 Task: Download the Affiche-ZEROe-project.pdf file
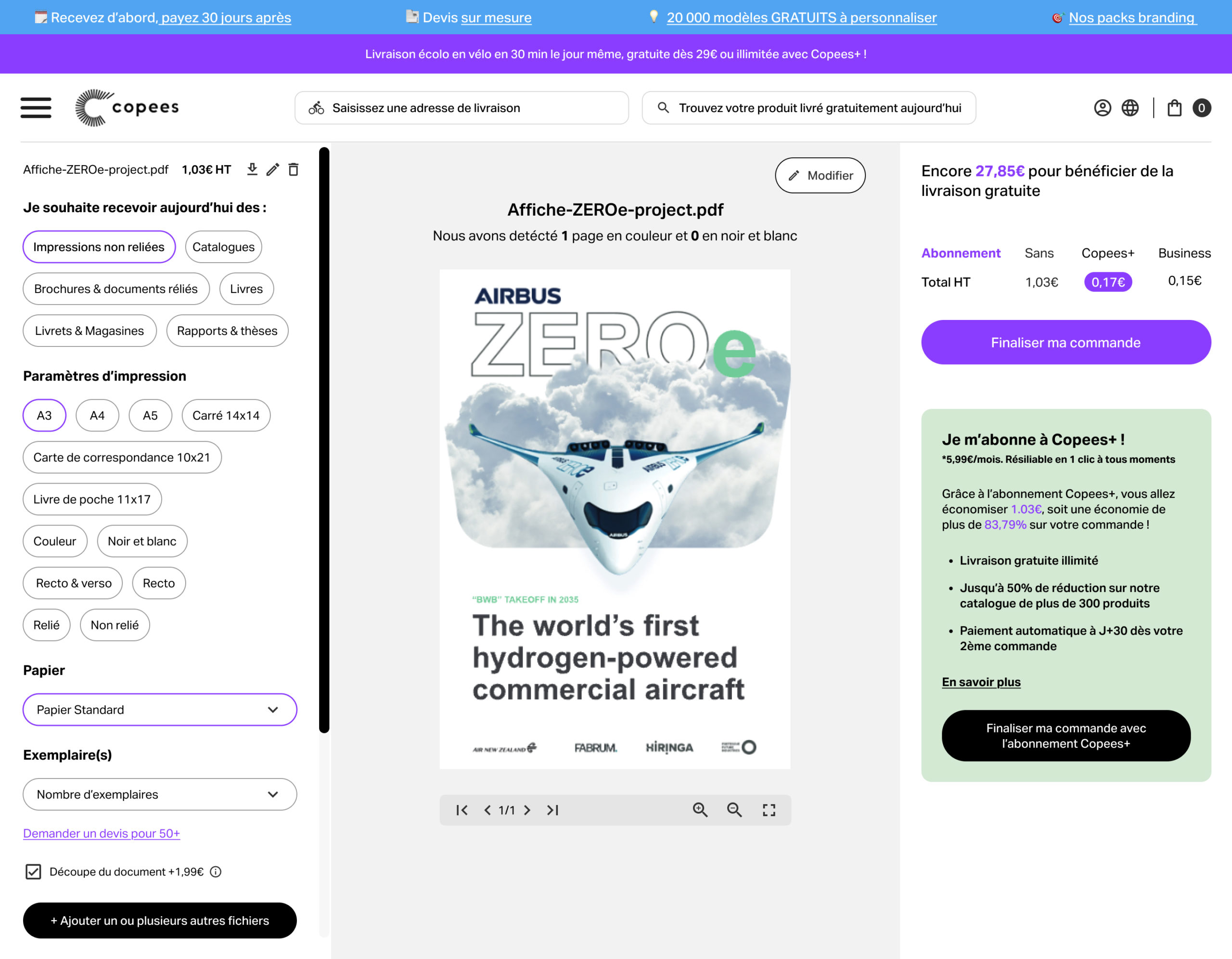pyautogui.click(x=252, y=169)
